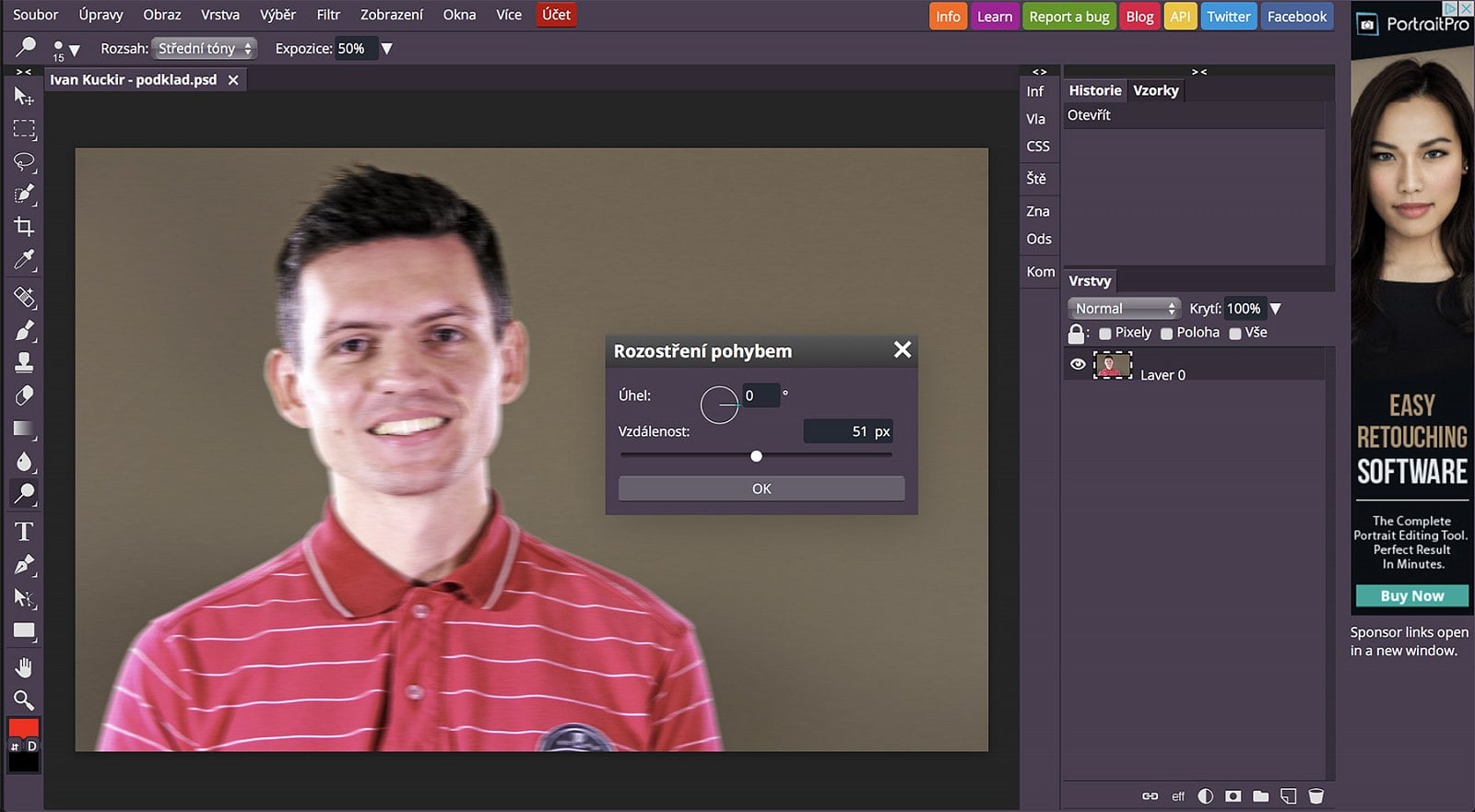The height and width of the screenshot is (812, 1475).
Task: Select the Healing Brush bandage tool
Action: (24, 298)
